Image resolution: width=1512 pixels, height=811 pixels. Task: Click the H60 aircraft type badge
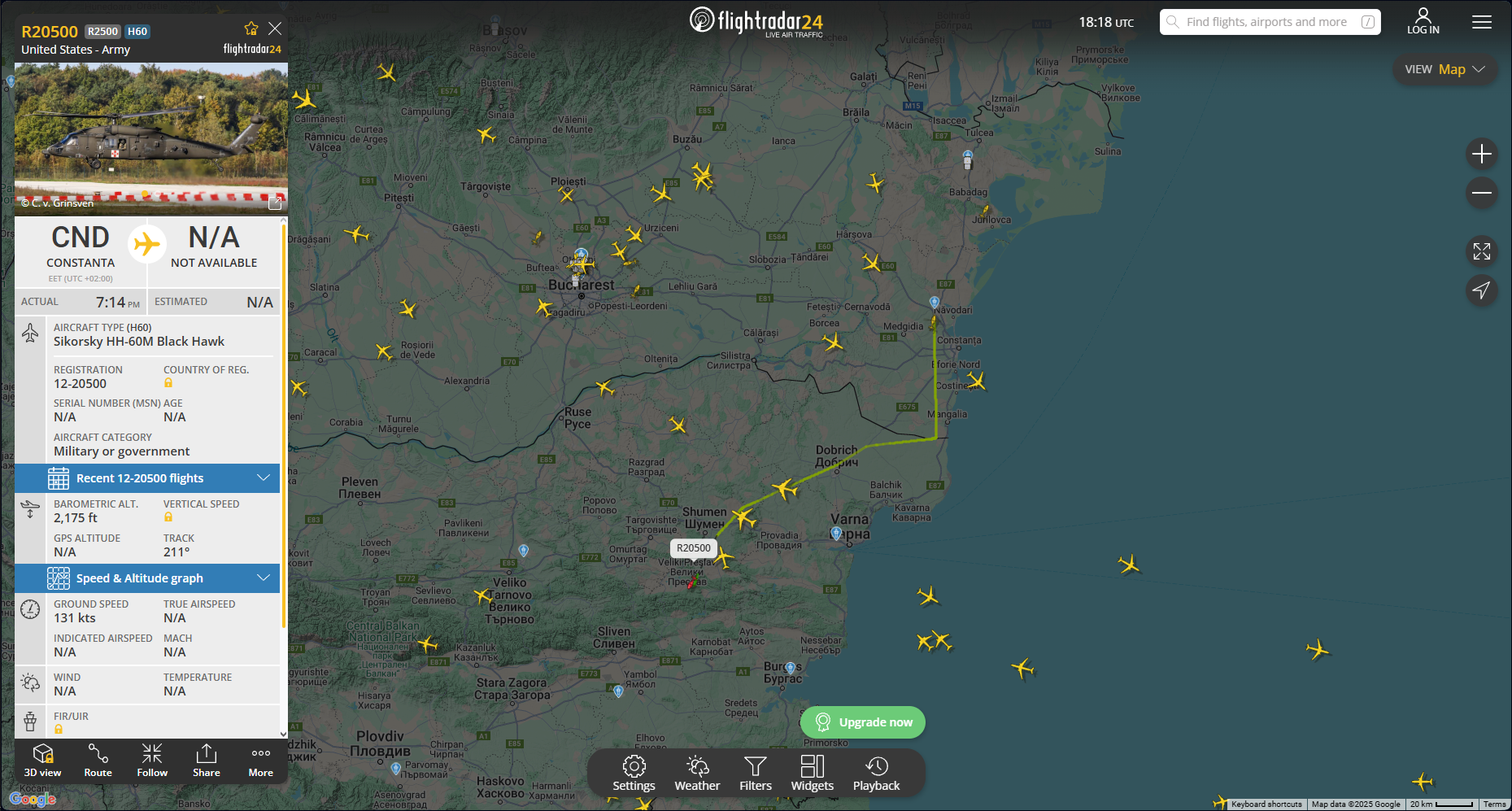click(137, 32)
